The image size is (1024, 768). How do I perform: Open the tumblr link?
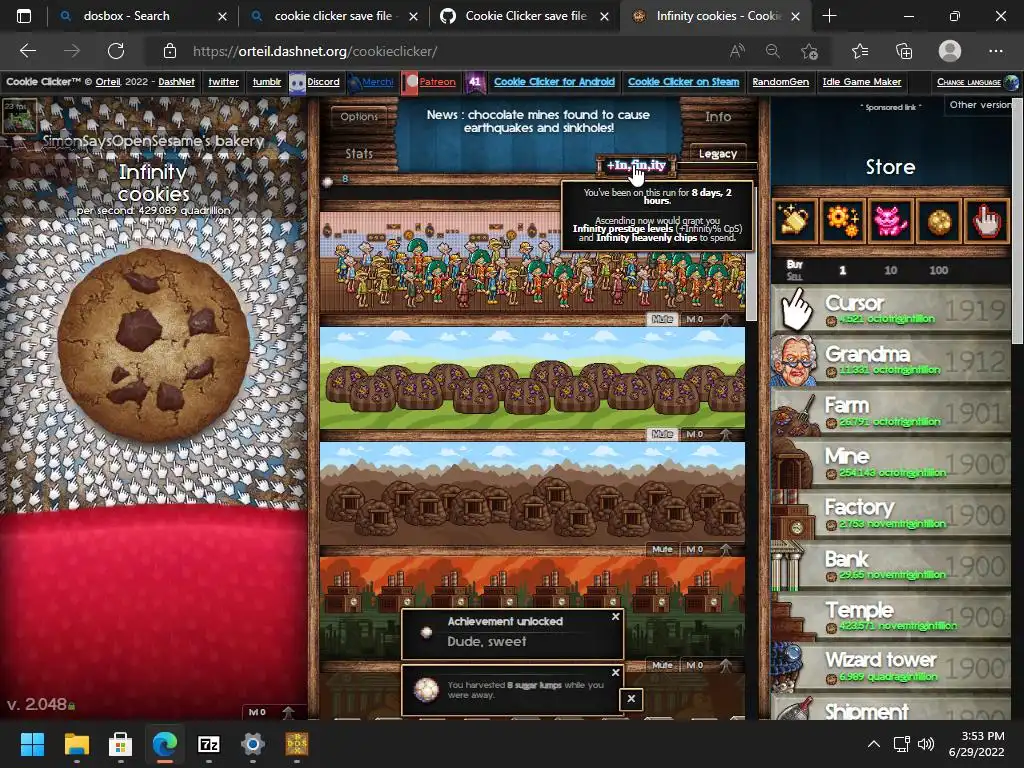coord(266,82)
